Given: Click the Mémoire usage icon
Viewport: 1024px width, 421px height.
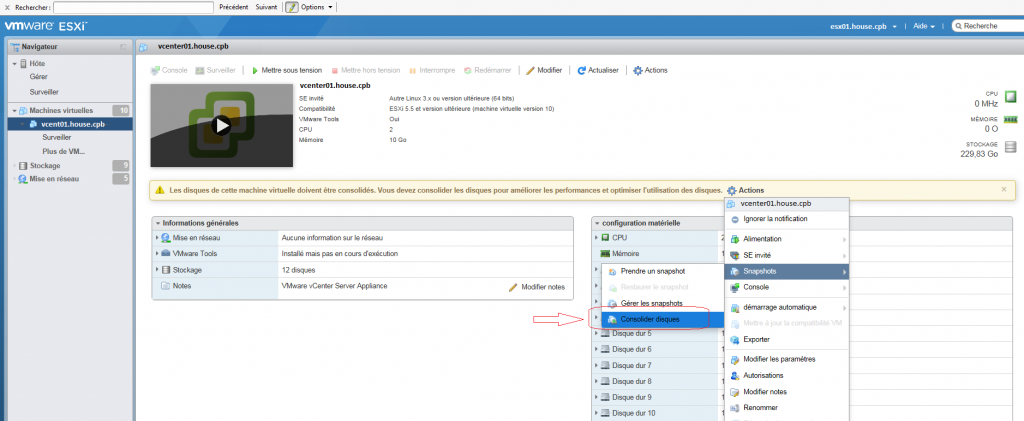Looking at the screenshot, I should coord(1011,119).
